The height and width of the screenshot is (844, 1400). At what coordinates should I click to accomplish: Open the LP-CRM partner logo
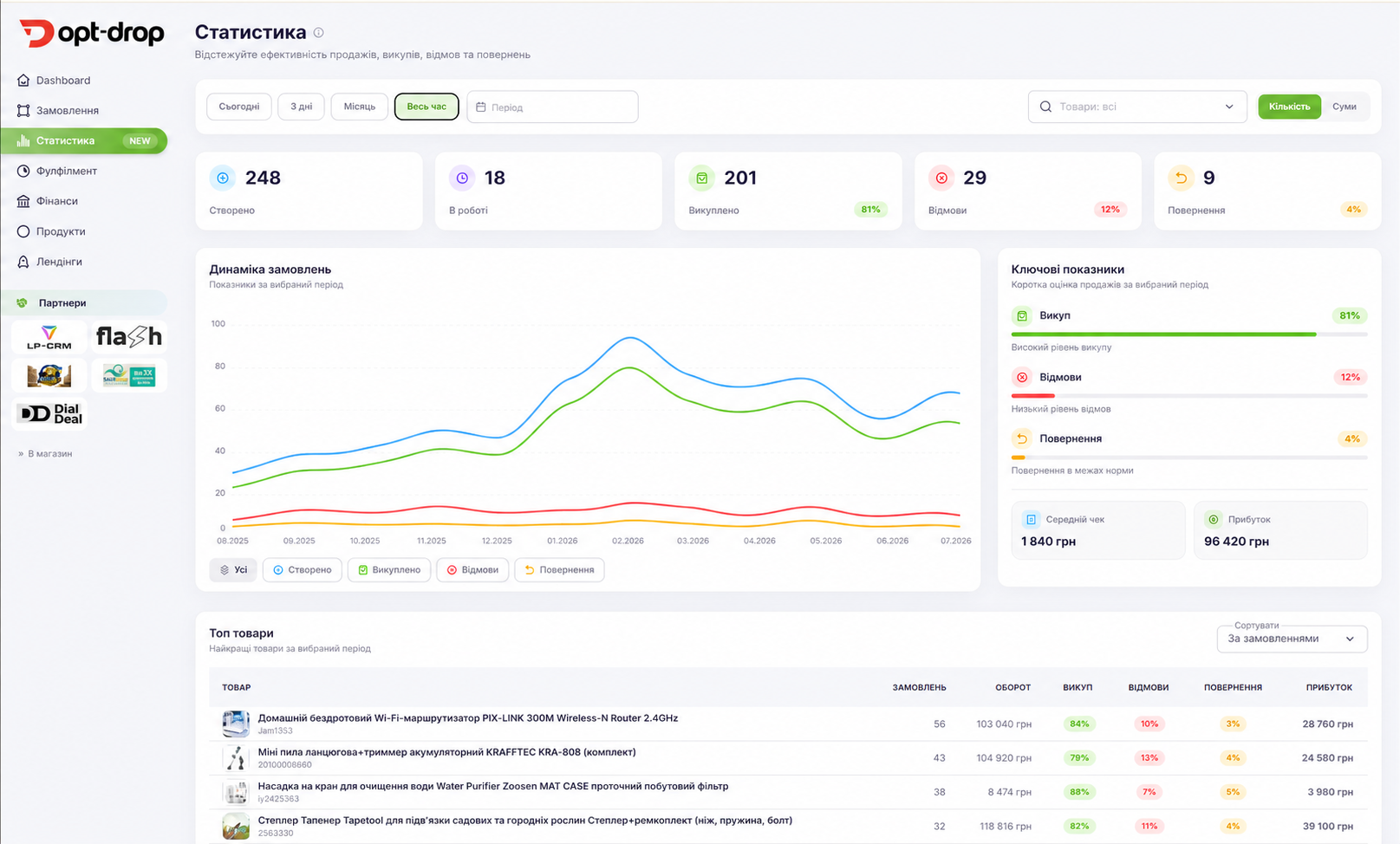coord(49,337)
